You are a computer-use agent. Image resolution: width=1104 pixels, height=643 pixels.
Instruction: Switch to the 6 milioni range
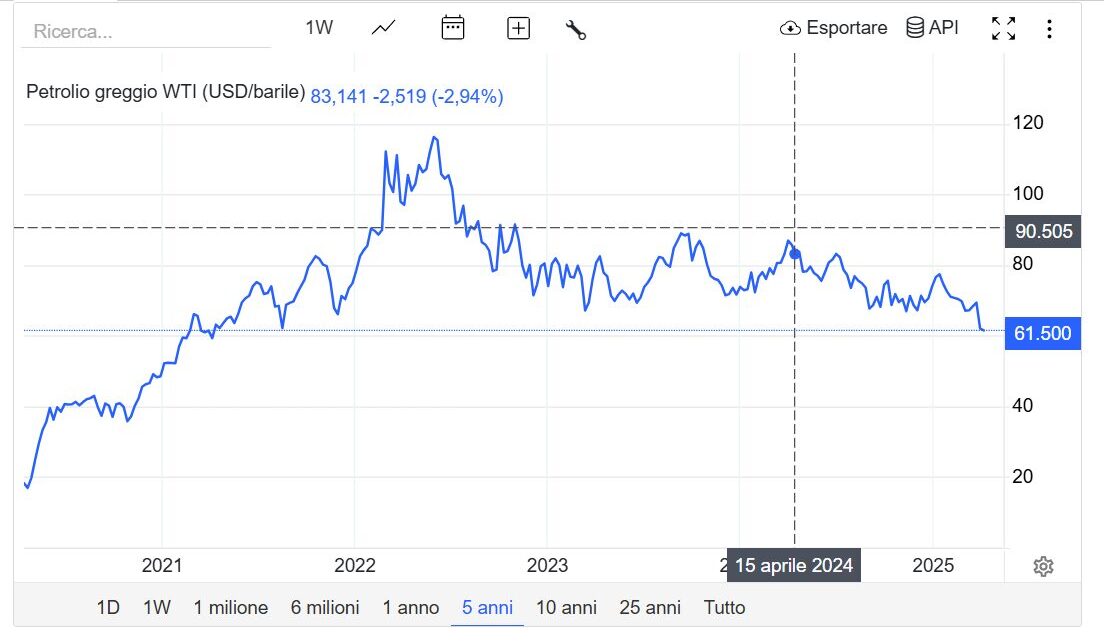click(325, 607)
